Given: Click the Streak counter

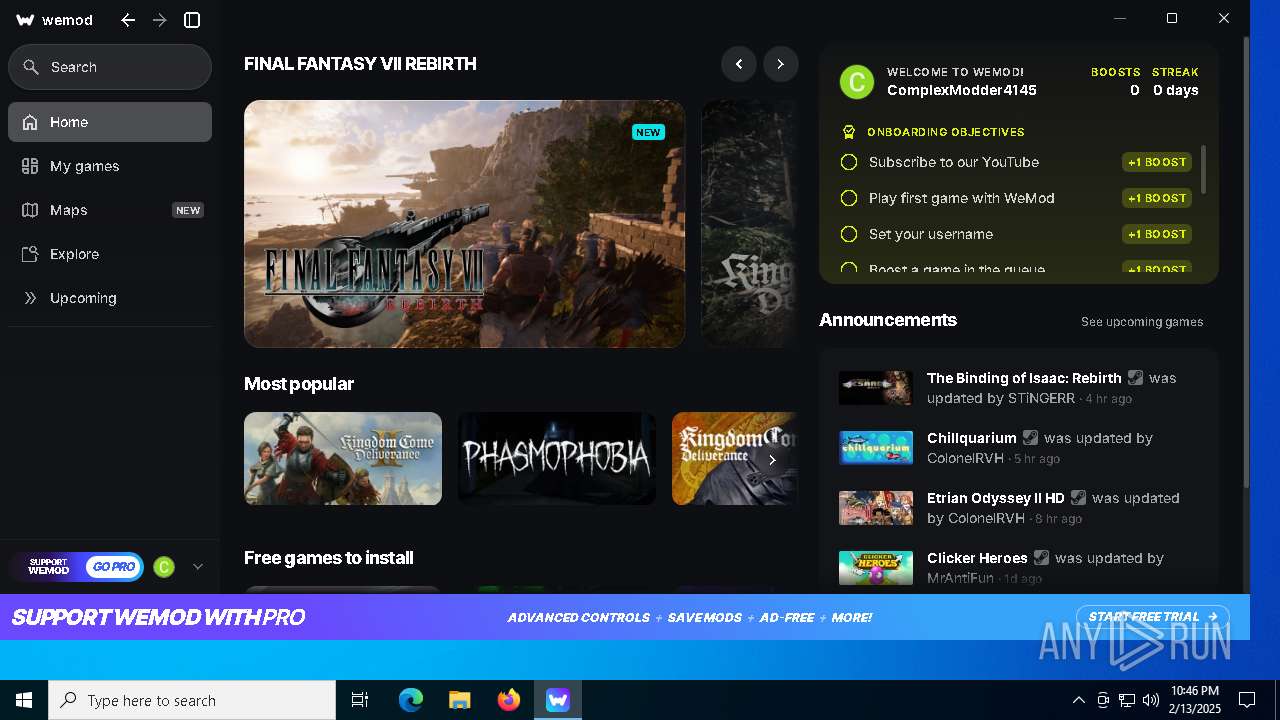Looking at the screenshot, I should click(x=1175, y=81).
